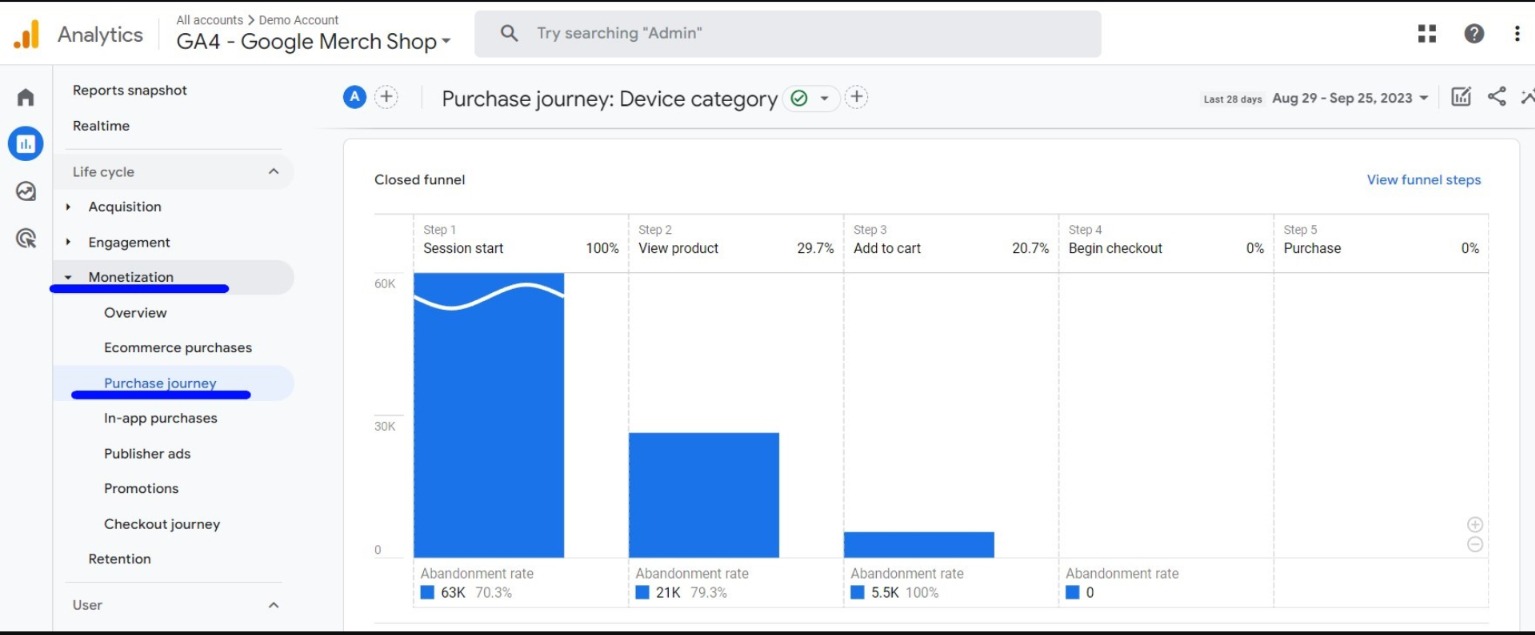Click the 'Last 28 days' label
The image size is (1535, 635).
[1233, 99]
